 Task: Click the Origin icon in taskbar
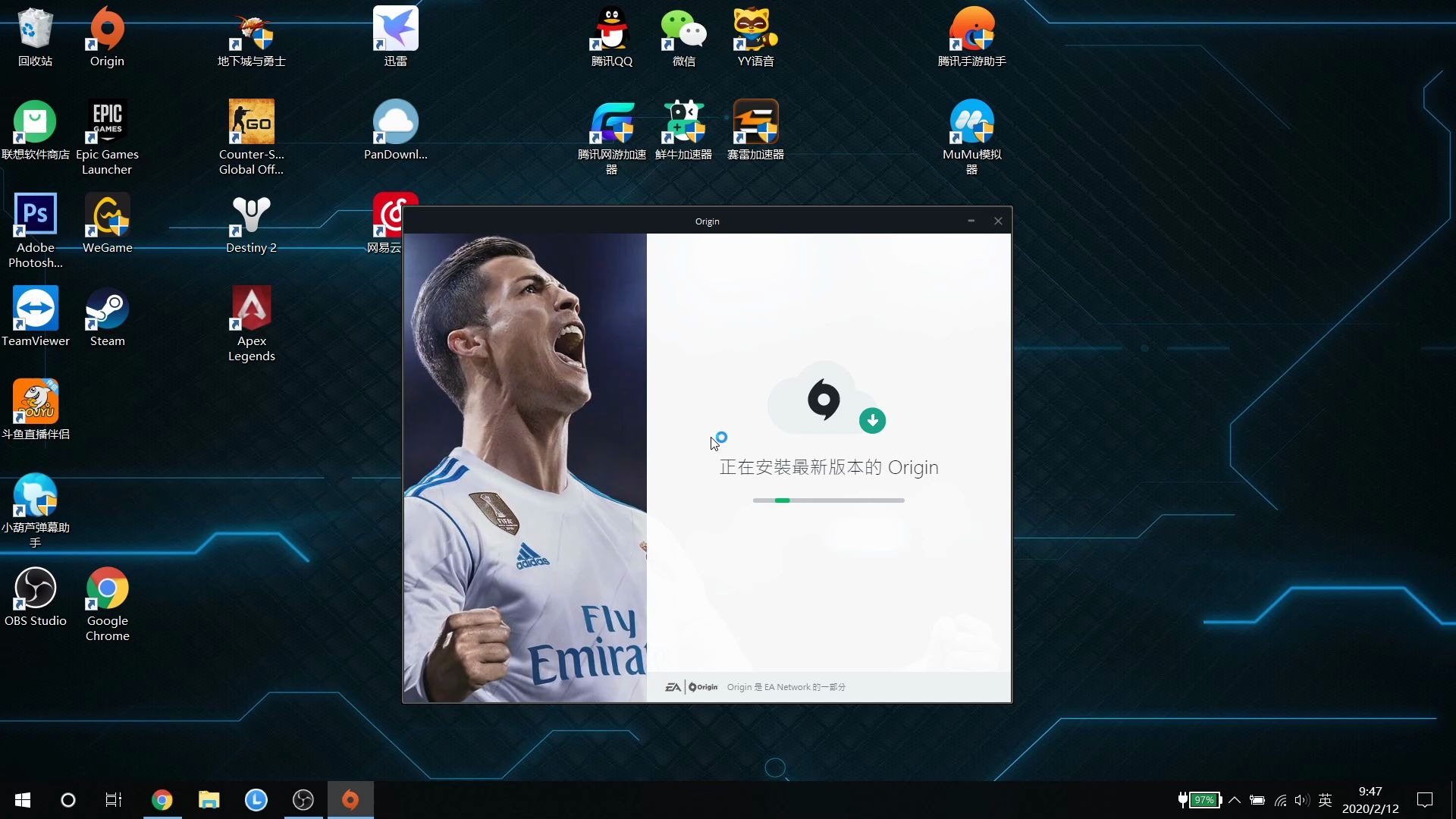coord(350,800)
